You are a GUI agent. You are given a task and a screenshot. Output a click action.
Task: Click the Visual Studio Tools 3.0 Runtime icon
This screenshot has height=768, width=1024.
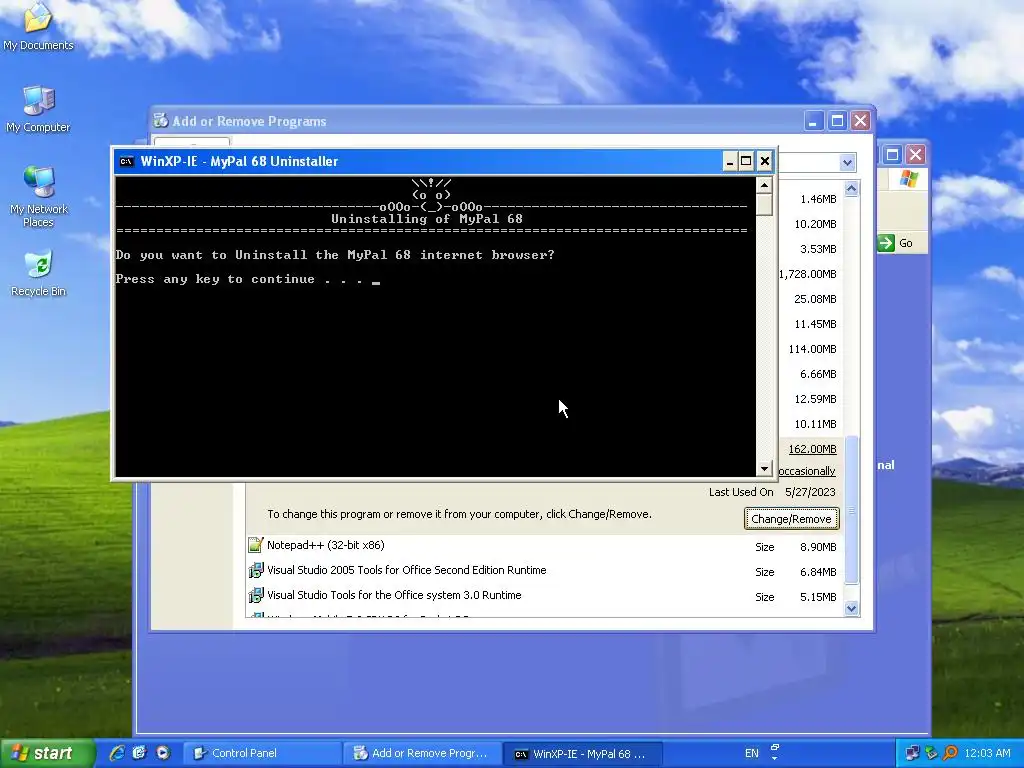click(255, 595)
